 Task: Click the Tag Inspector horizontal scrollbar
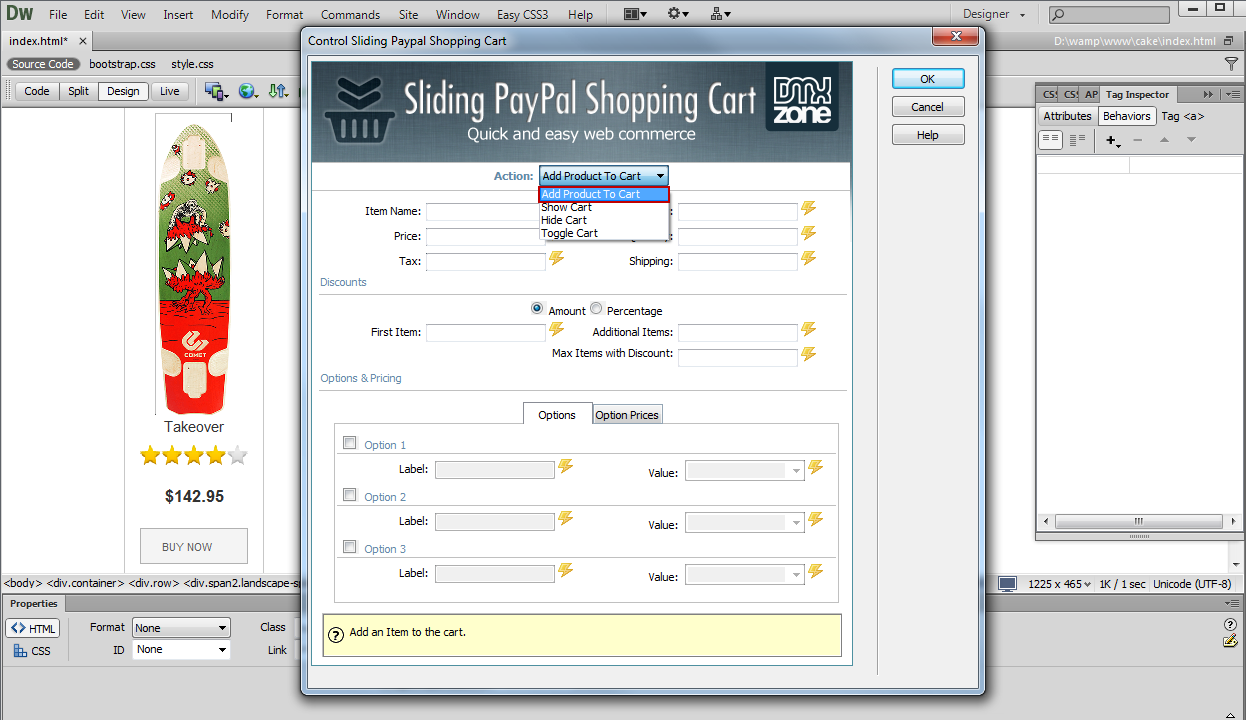pos(1138,522)
